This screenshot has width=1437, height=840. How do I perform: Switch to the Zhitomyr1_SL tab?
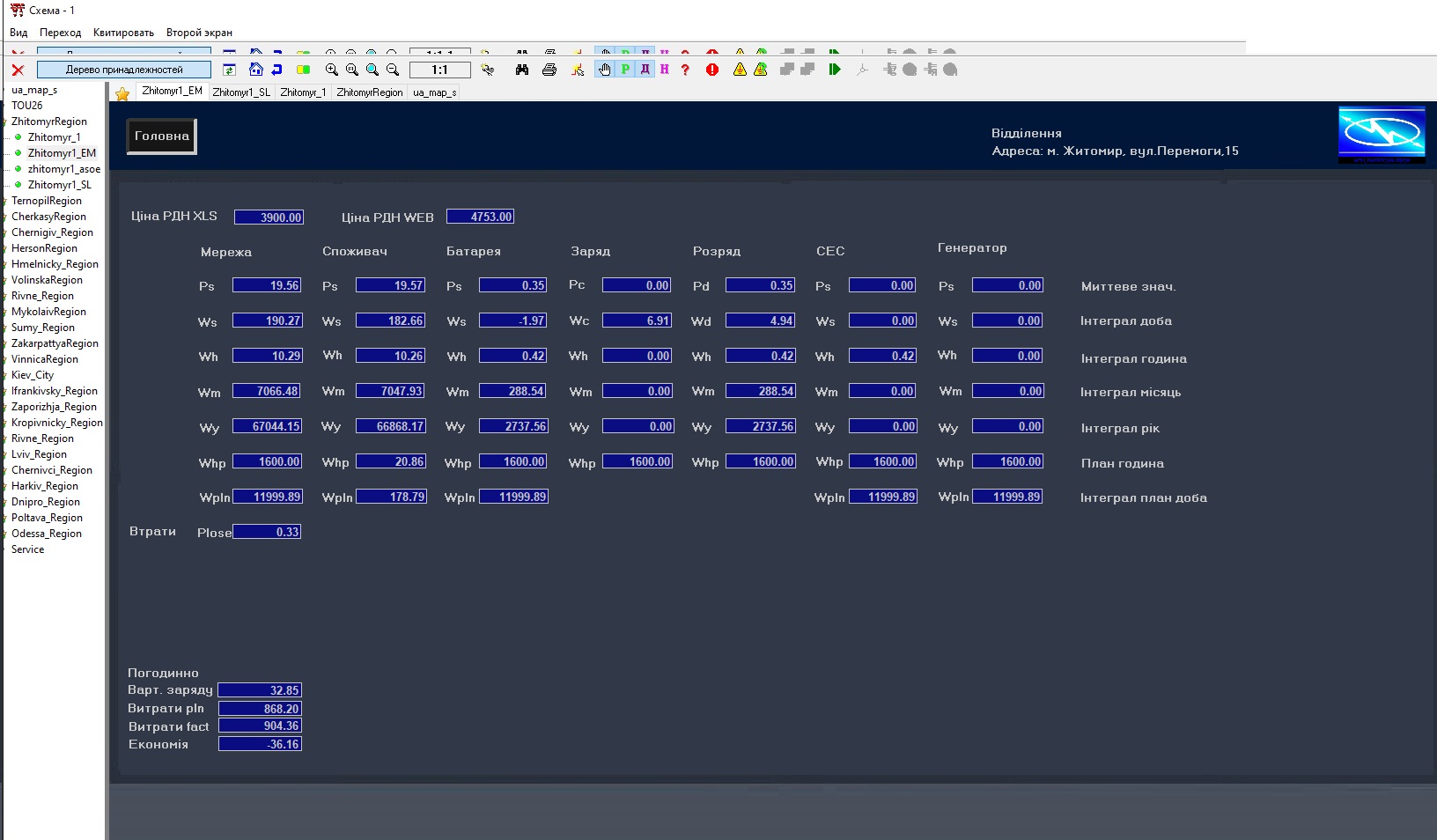coord(241,92)
